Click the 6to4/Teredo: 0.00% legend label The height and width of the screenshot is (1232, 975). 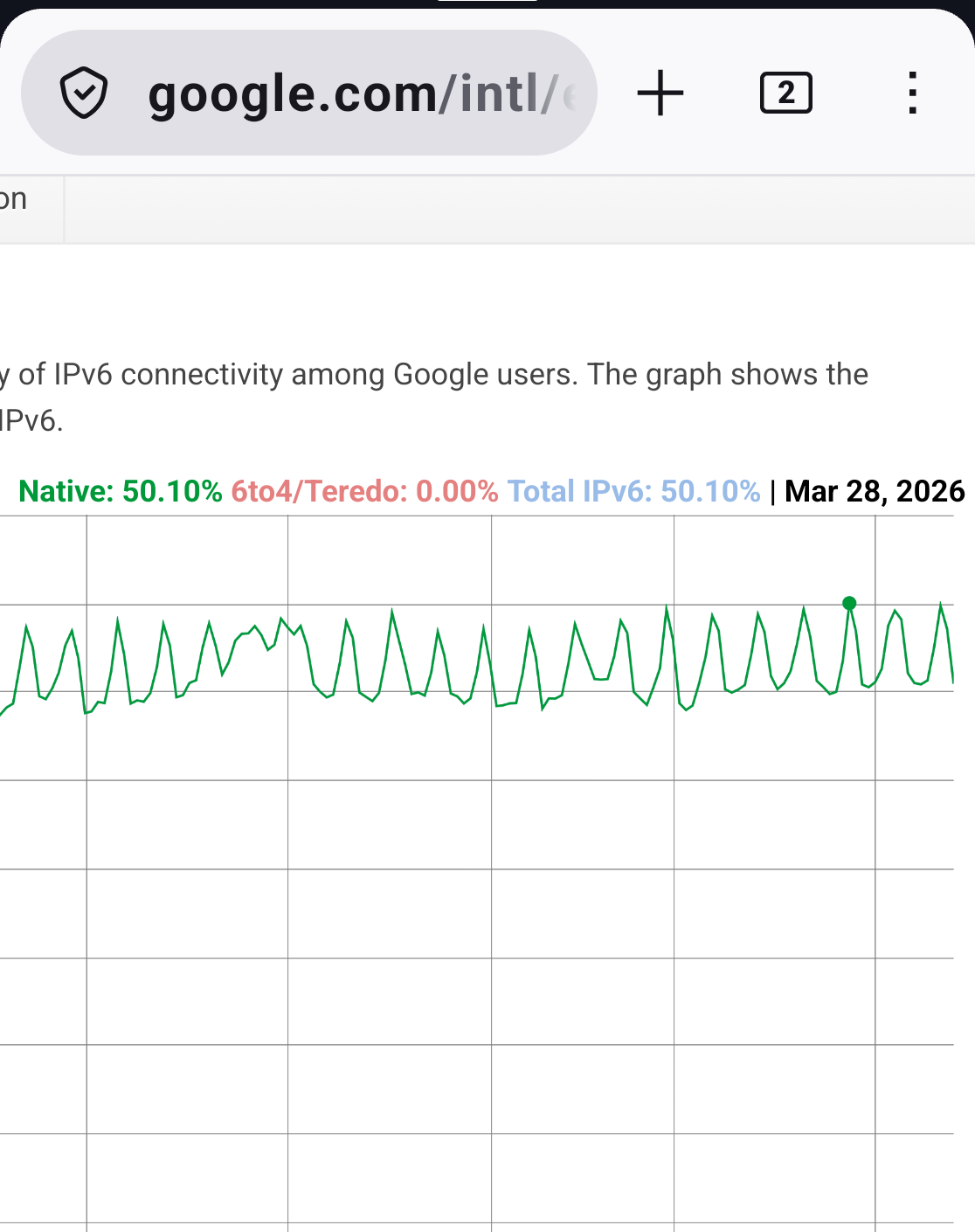[364, 491]
